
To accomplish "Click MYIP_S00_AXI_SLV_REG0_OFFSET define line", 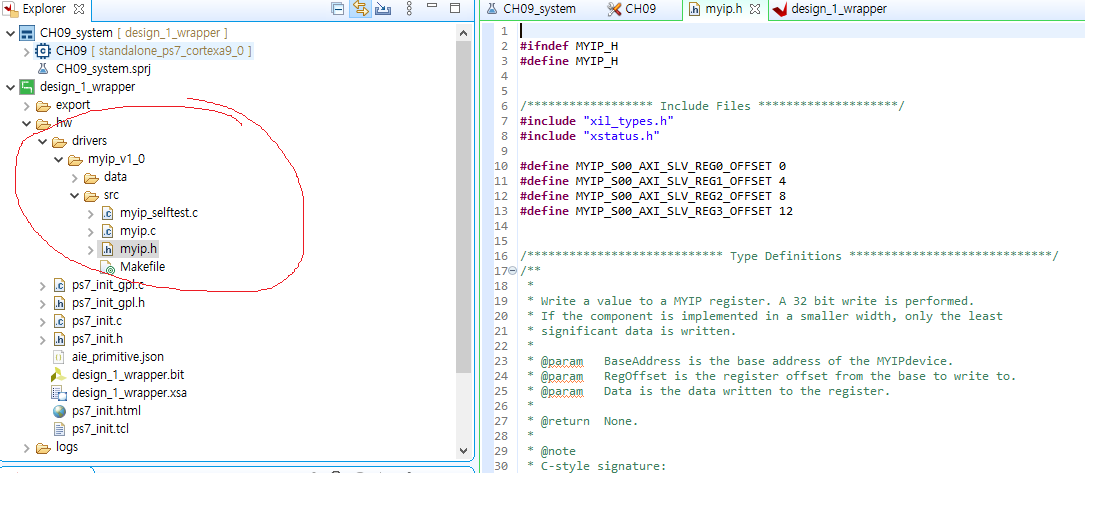I will [x=653, y=166].
